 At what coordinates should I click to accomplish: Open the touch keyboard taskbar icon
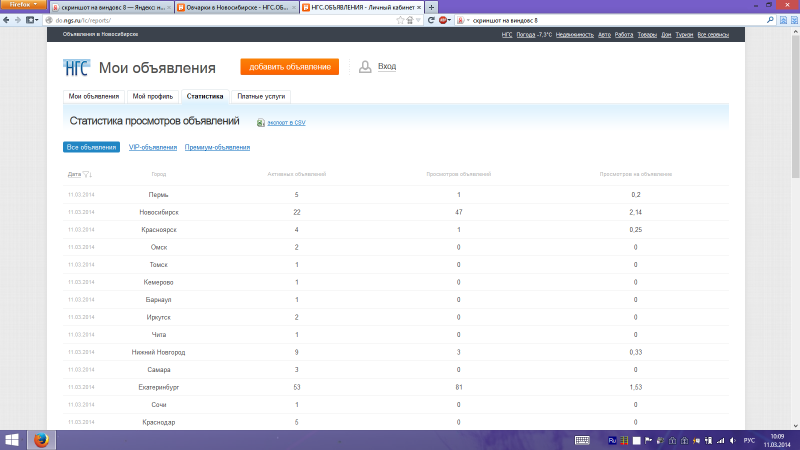(x=582, y=440)
